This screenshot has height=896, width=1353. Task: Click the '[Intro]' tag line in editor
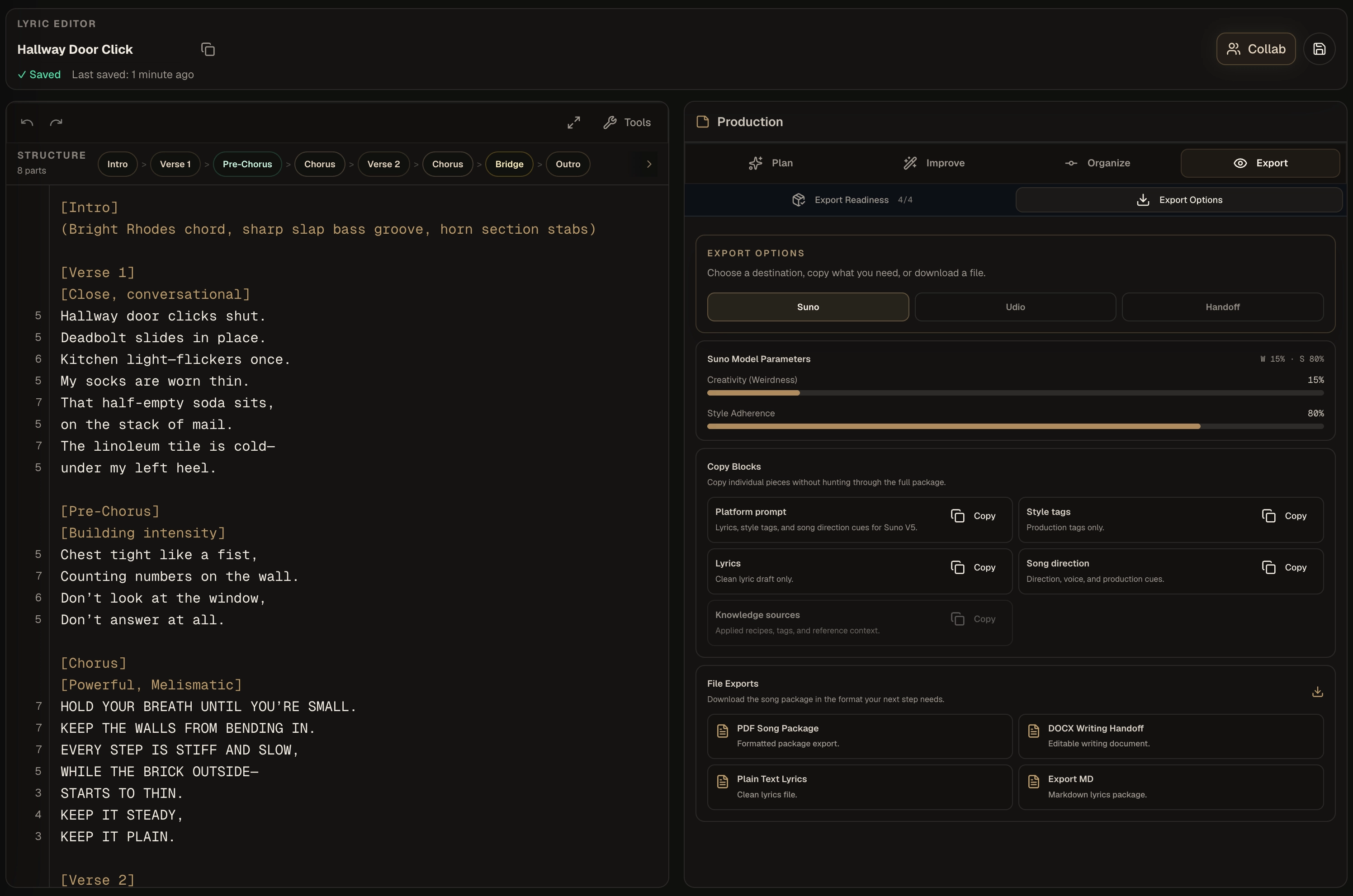pos(89,207)
